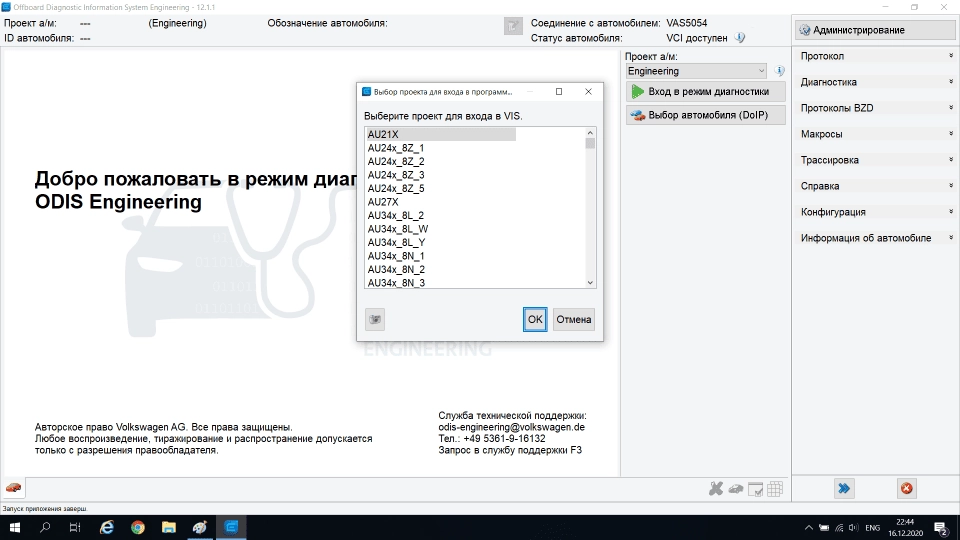This screenshot has height=540, width=960.
Task: Click the red stop X icon
Action: point(907,488)
